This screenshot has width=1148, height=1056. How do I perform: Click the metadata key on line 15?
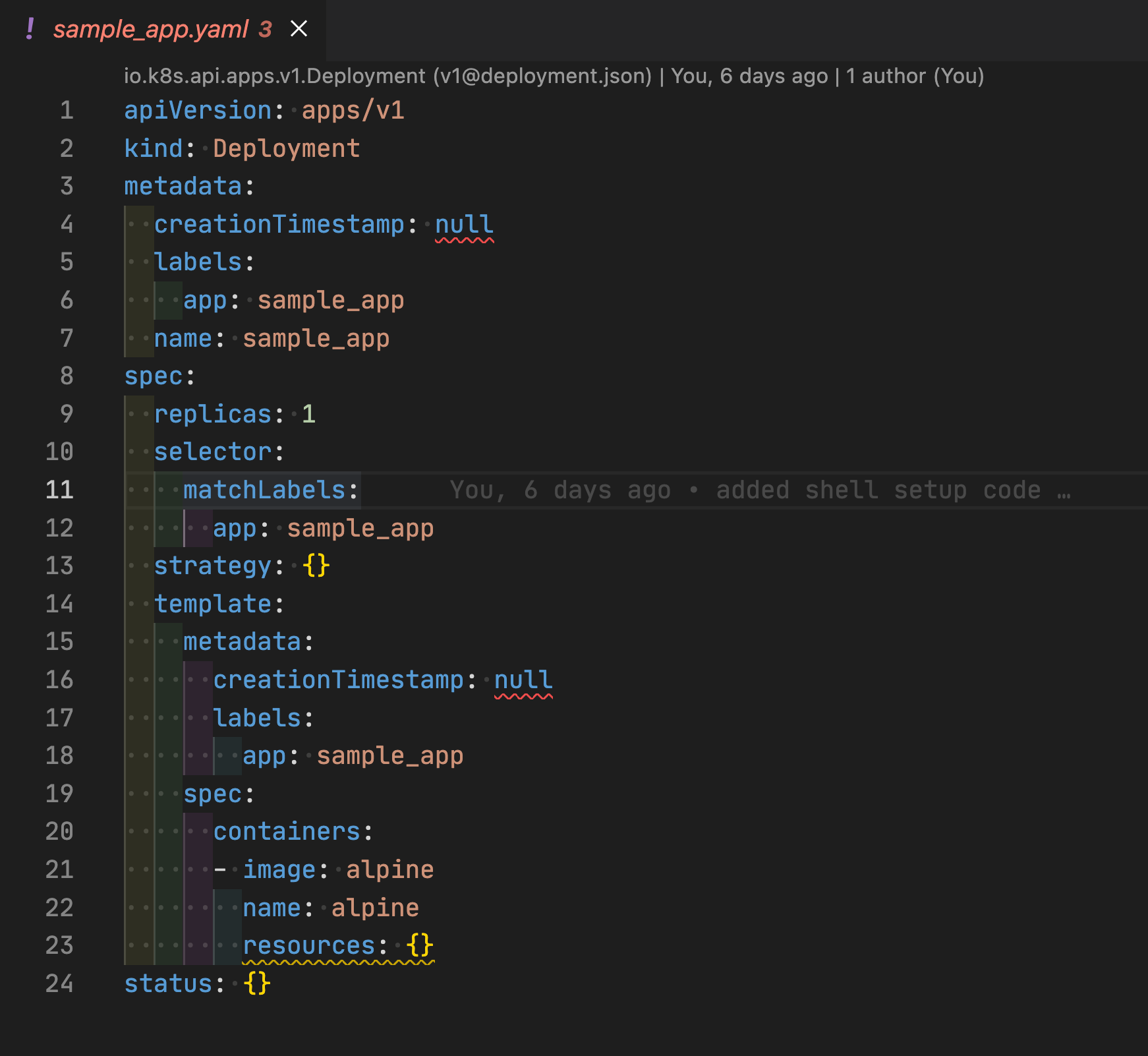(243, 641)
